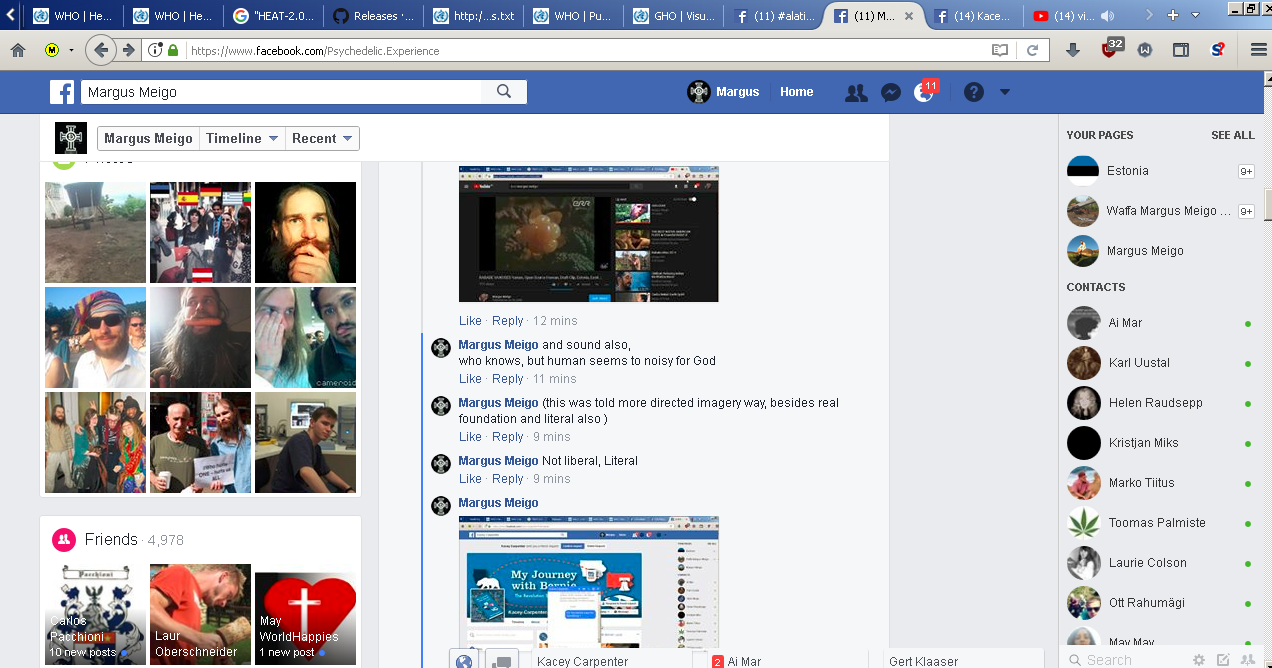Reply to the 'and sound also' comment

tap(508, 379)
